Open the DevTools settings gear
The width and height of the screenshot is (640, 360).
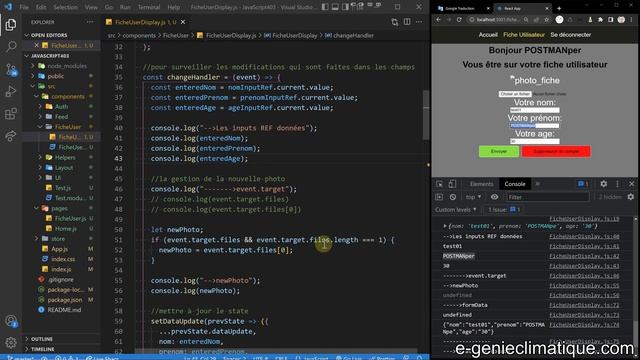click(x=603, y=184)
